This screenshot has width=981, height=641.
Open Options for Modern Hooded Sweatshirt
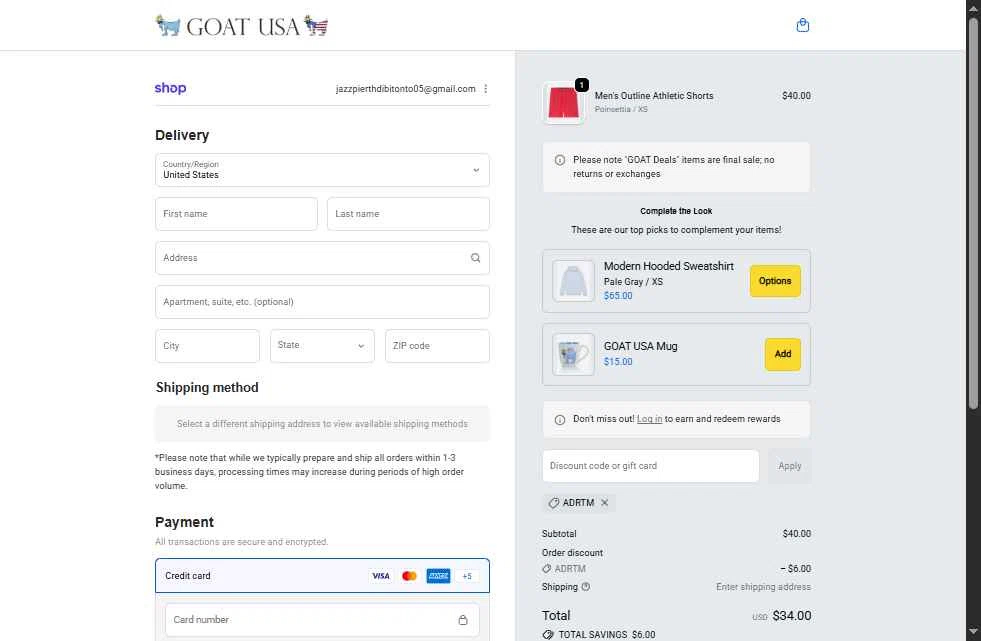click(x=775, y=281)
